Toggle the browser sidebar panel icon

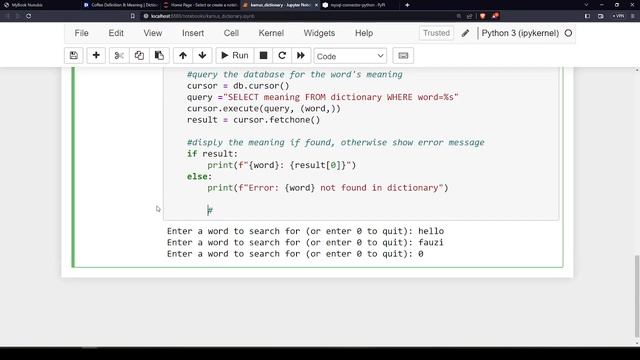[x=587, y=16]
